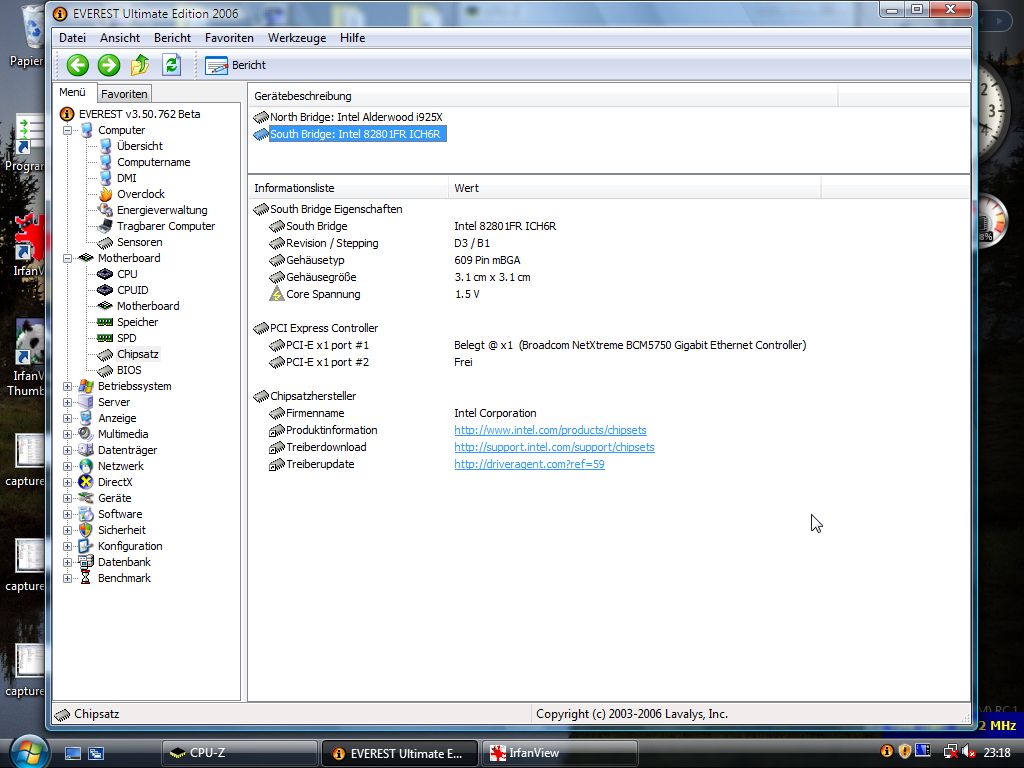Open the Windows Start orb
The image size is (1024, 768).
coord(29,752)
